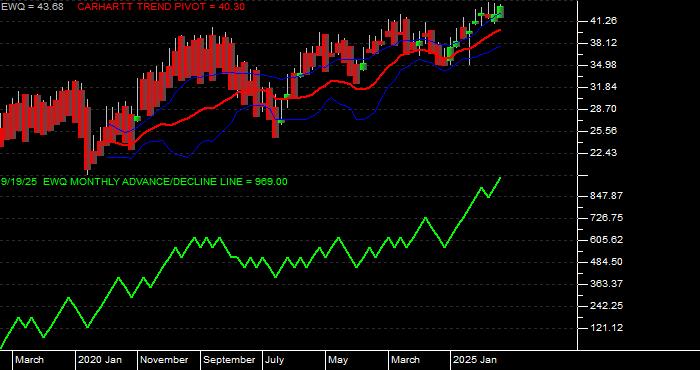This screenshot has height=370, width=700.
Task: Click the September date label
Action: click(x=229, y=360)
